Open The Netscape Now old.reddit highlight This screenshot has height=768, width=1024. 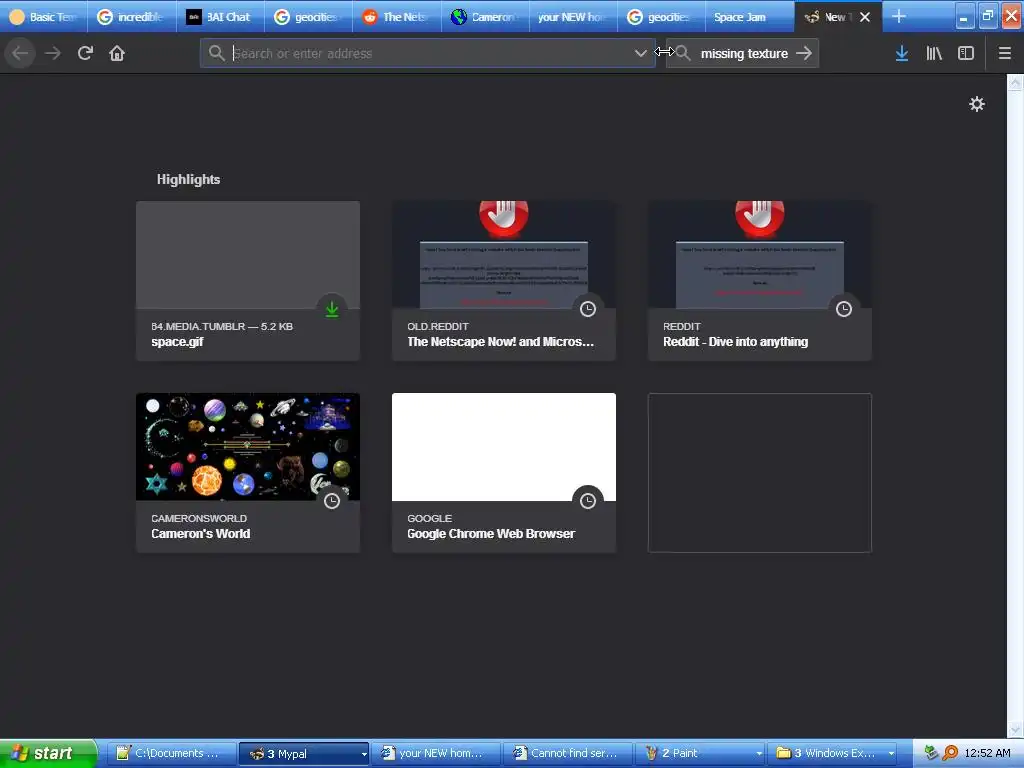504,281
